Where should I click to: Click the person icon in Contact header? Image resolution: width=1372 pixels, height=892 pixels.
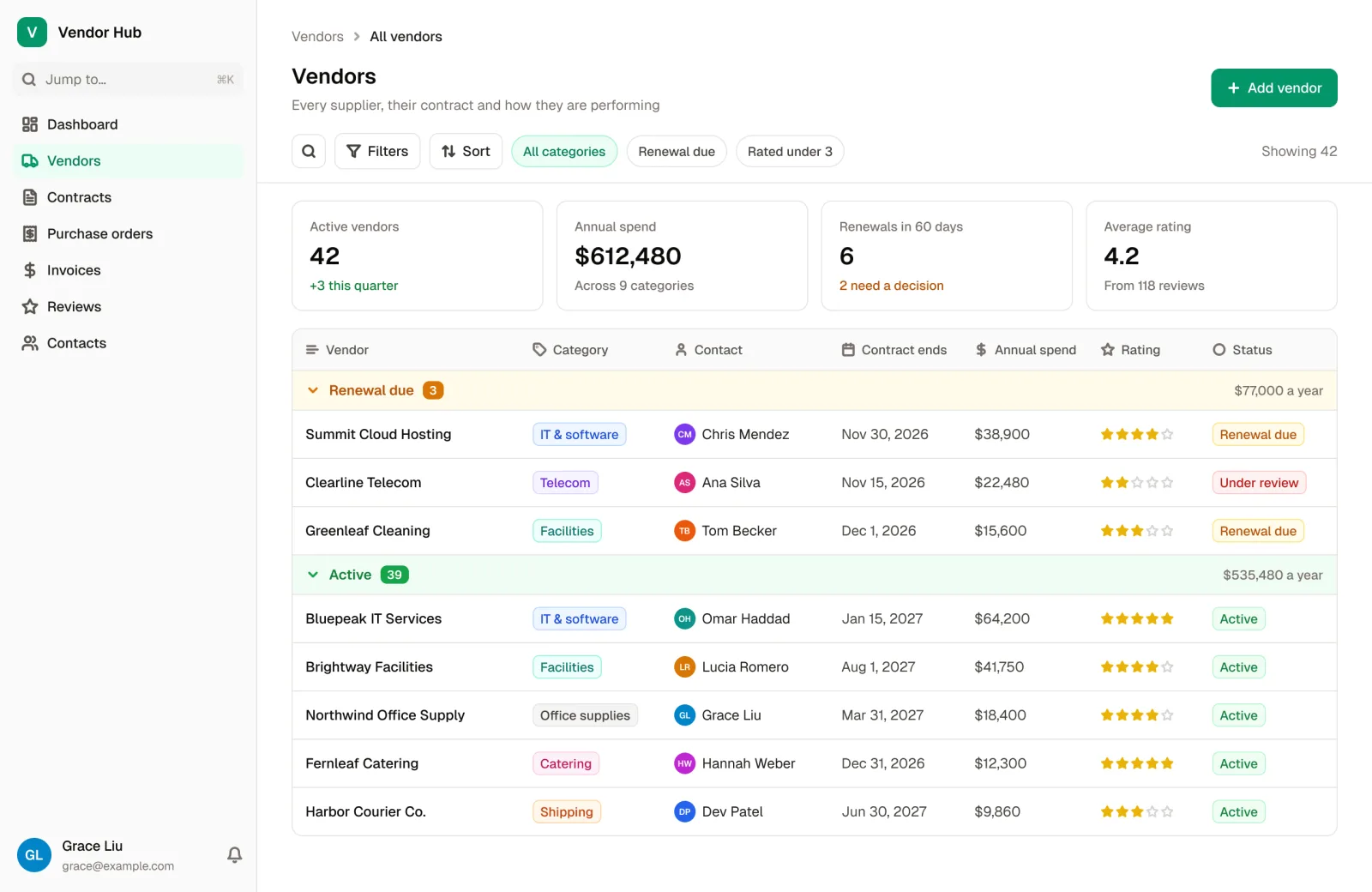click(681, 350)
